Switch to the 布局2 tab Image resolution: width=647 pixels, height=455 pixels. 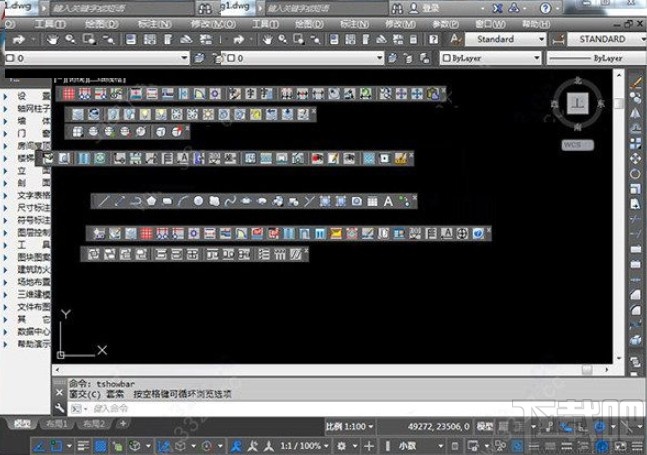pyautogui.click(x=94, y=424)
